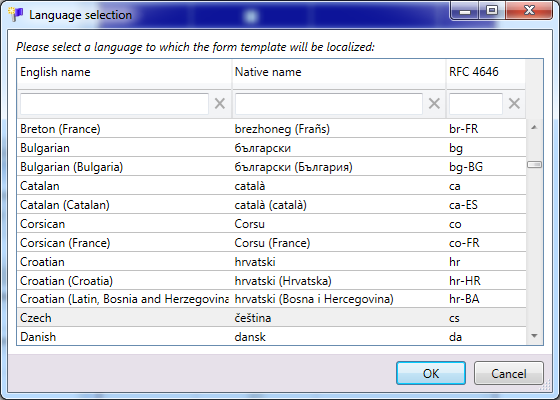Focus the English name filter field

pos(114,104)
